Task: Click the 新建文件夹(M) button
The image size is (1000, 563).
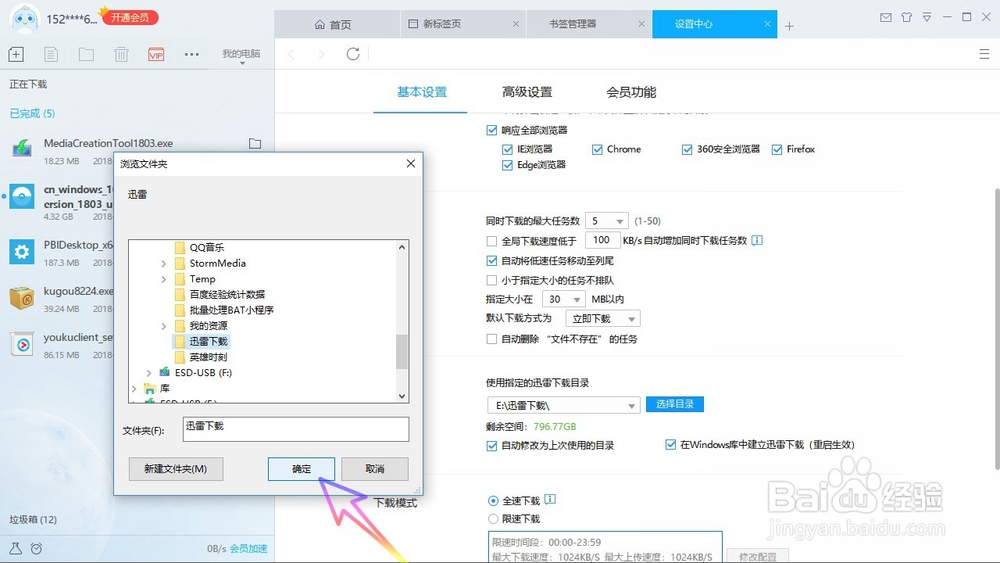Action: pos(176,469)
